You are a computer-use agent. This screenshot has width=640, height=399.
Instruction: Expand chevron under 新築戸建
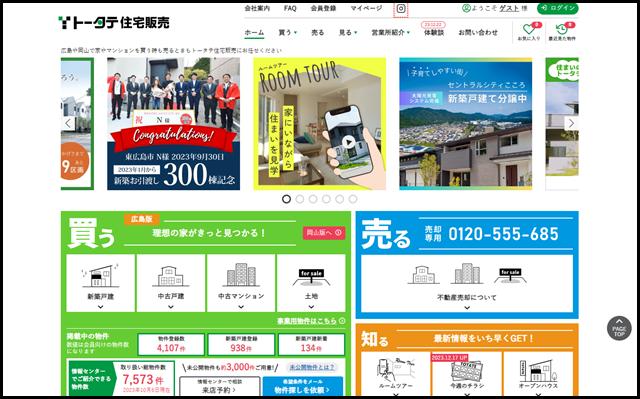[x=100, y=307]
